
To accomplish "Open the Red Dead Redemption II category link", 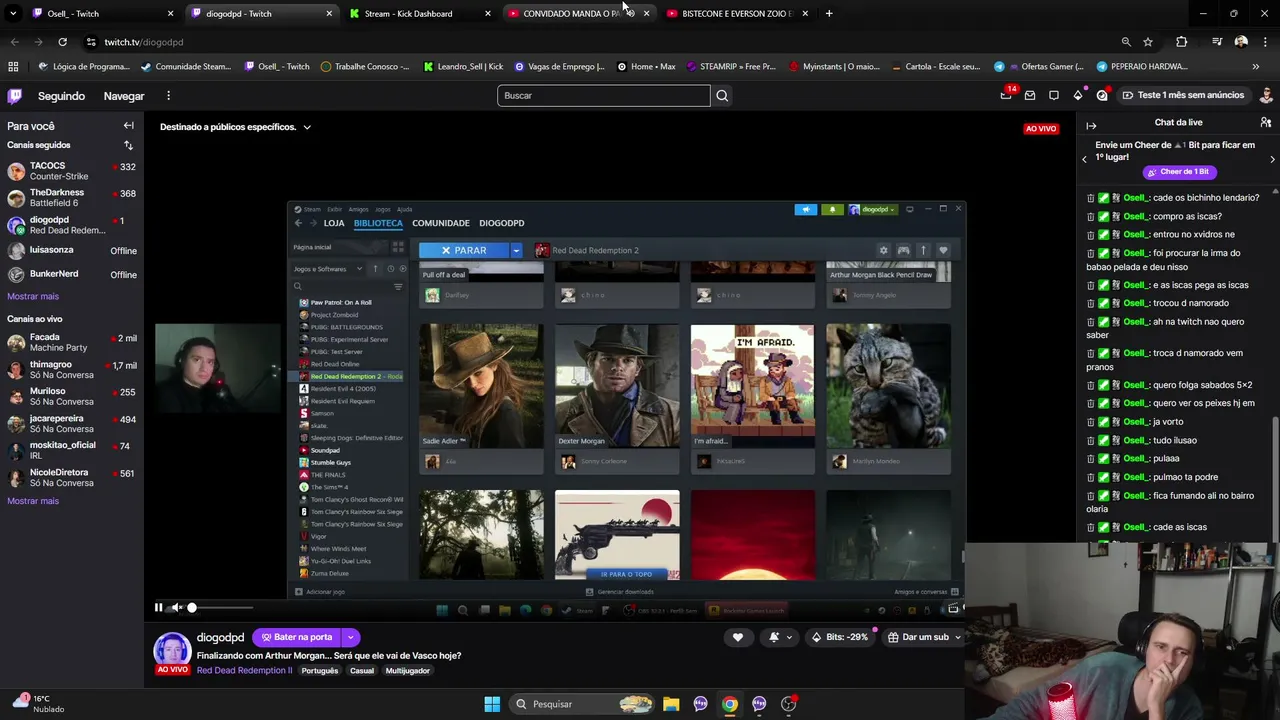I will click(x=245, y=670).
